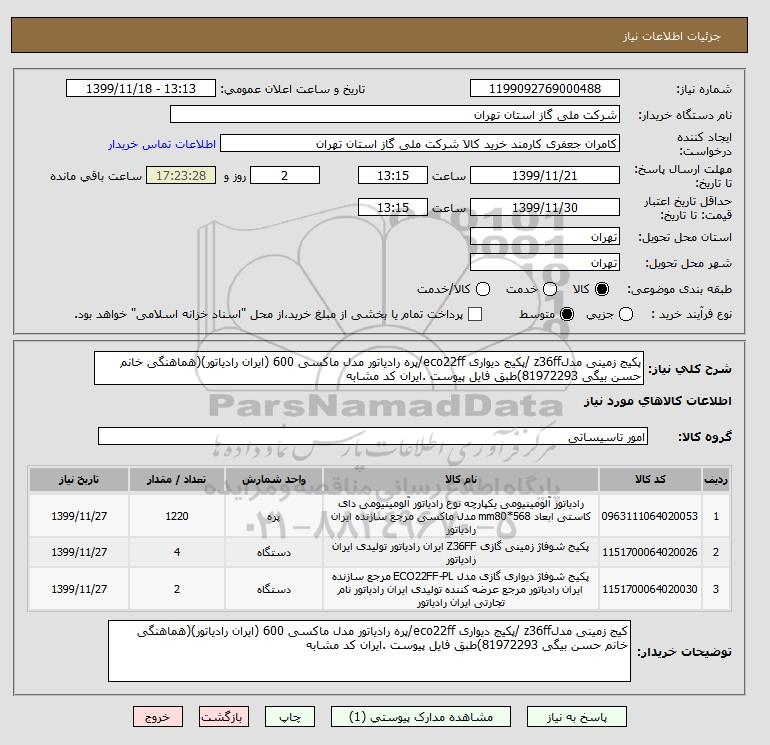Click product code 1151700064020030
This screenshot has height=745, width=770.
tap(650, 589)
